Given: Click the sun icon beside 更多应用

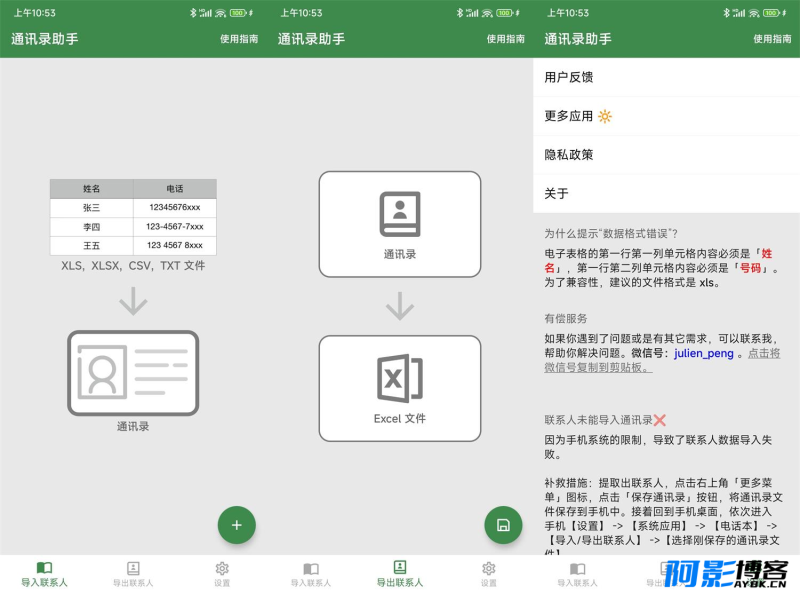Looking at the screenshot, I should point(605,116).
